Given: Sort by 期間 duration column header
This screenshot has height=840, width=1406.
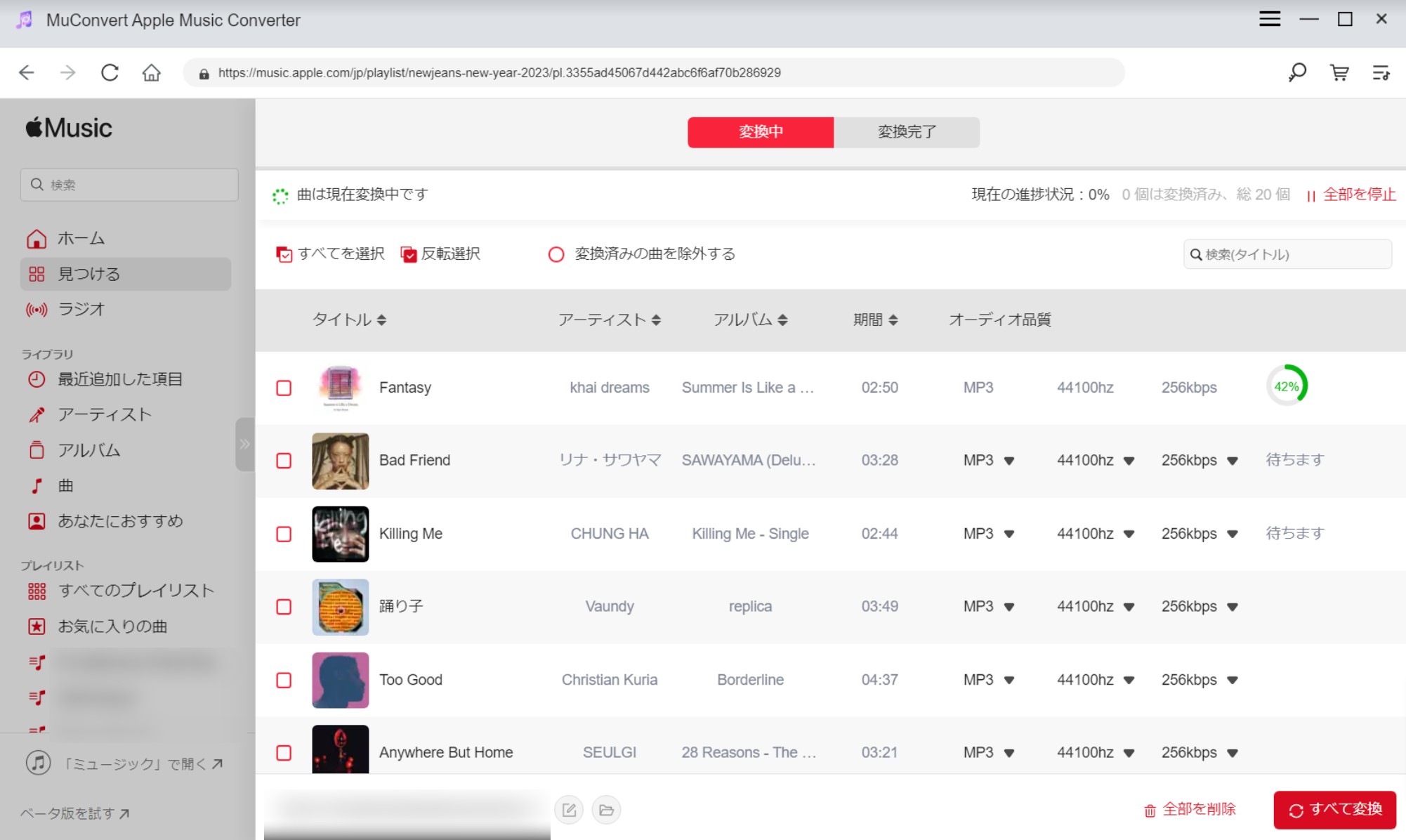Looking at the screenshot, I should (875, 320).
